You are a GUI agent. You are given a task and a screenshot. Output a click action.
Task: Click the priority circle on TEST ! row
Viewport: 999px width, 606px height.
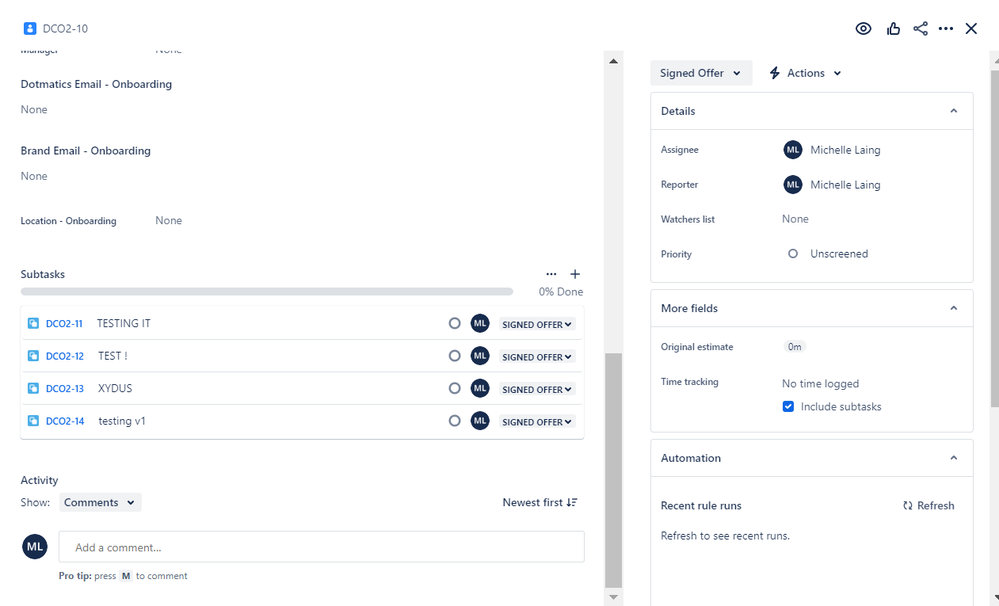pos(454,356)
